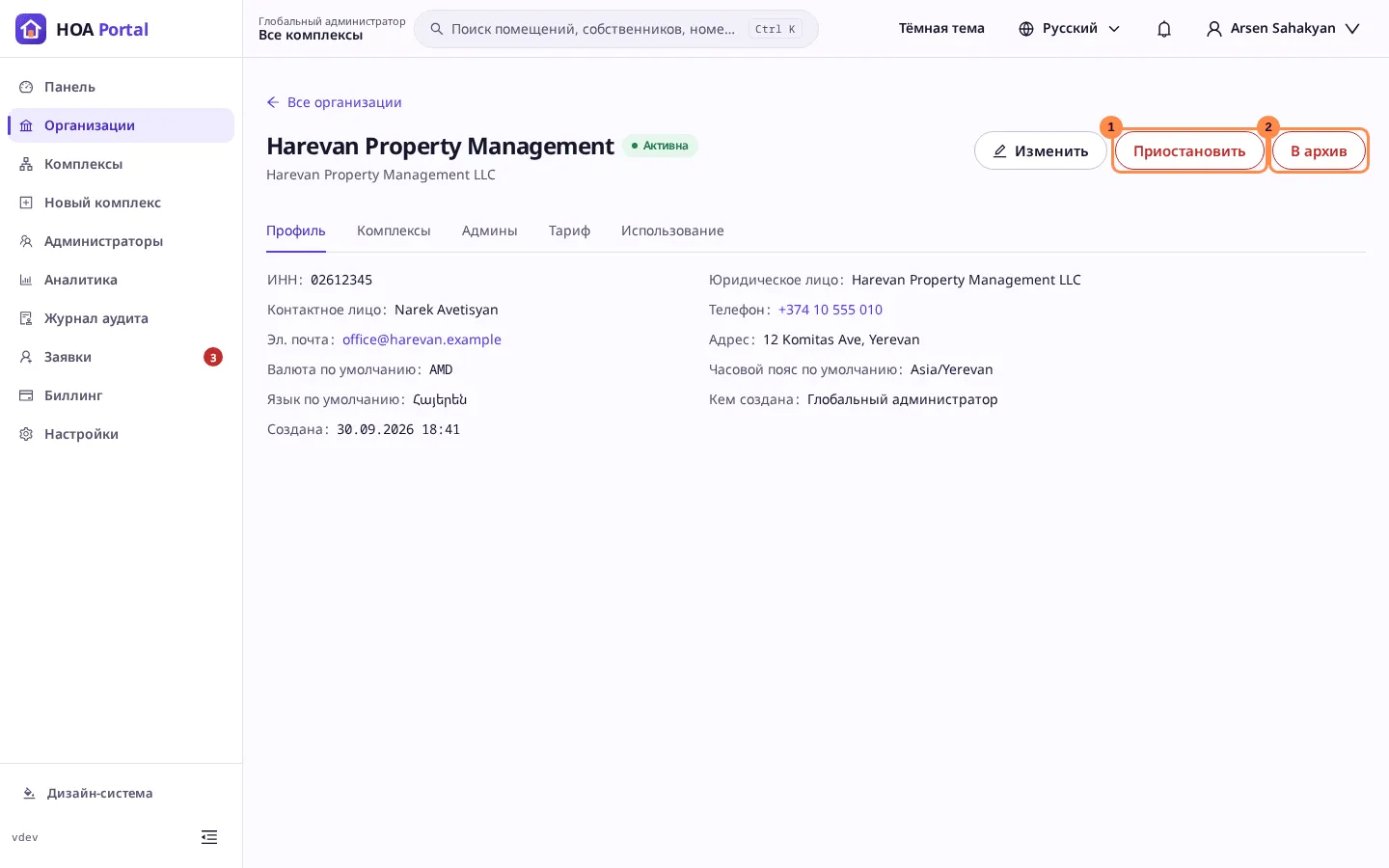Open Arsen Sahakyan user menu
Screen dimensions: 1389x868
(1283, 29)
